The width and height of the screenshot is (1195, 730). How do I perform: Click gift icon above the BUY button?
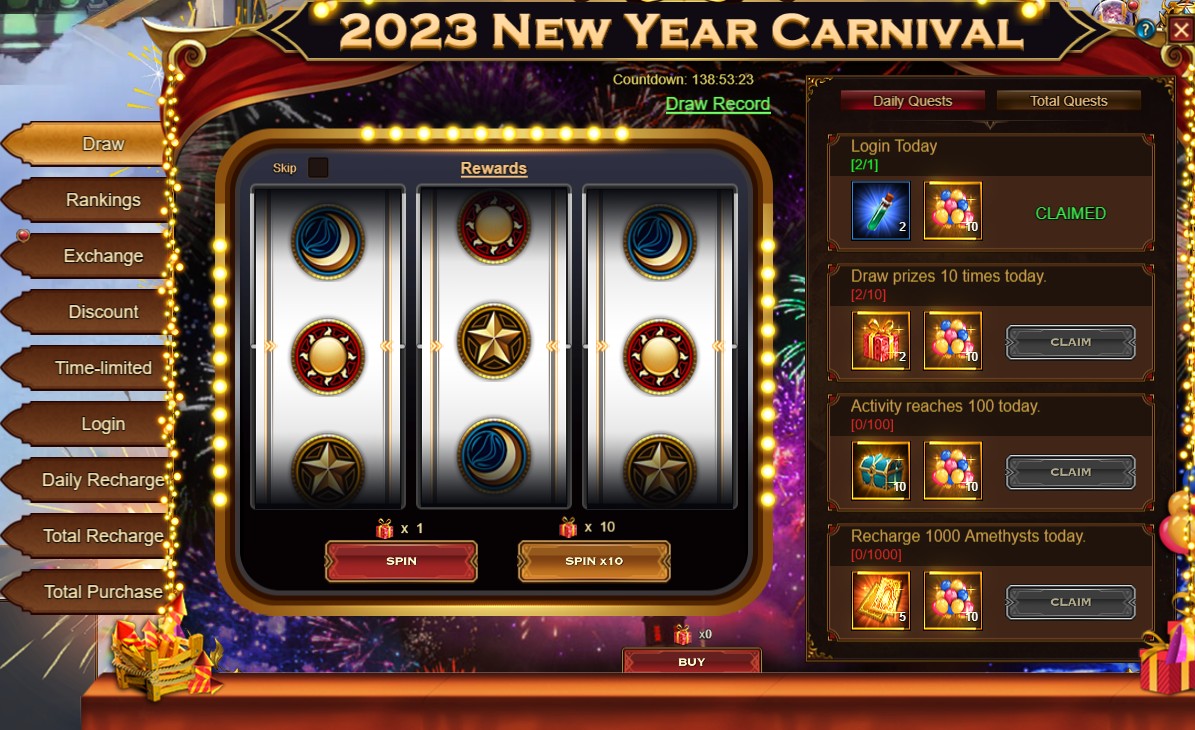(x=682, y=634)
